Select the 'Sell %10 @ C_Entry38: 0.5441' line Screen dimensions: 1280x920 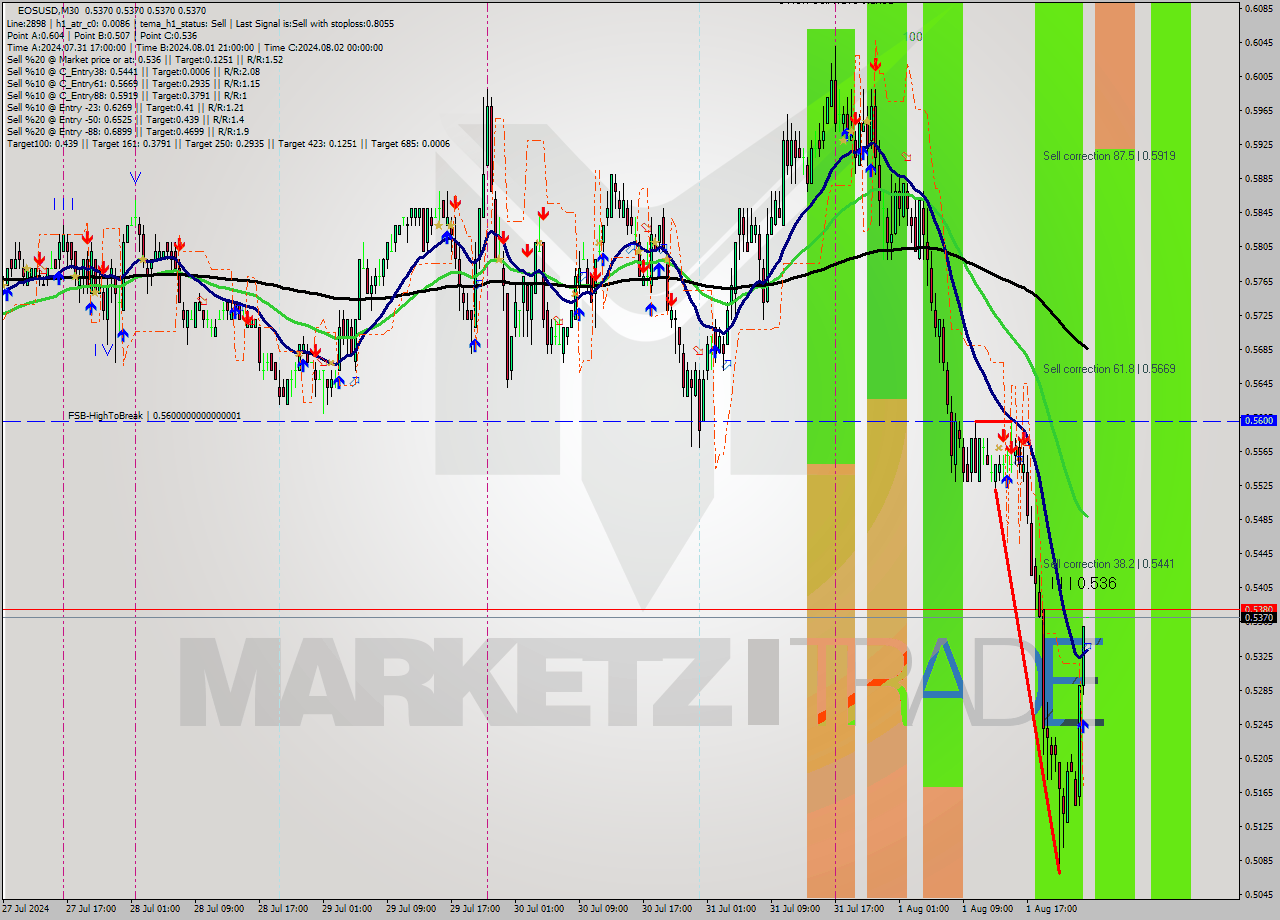click(133, 71)
